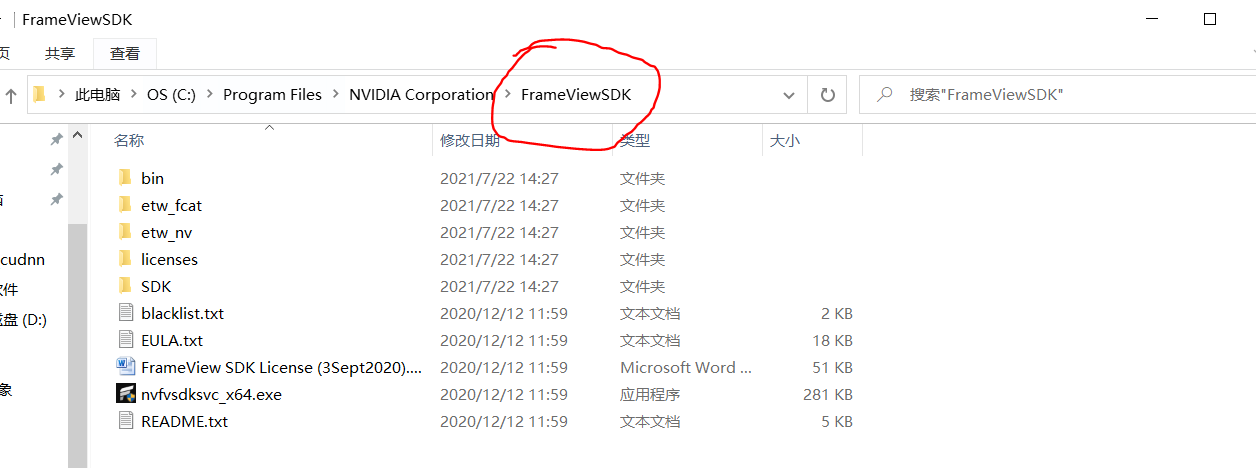
Task: Sort files by the 名称 column header
Action: (x=128, y=141)
